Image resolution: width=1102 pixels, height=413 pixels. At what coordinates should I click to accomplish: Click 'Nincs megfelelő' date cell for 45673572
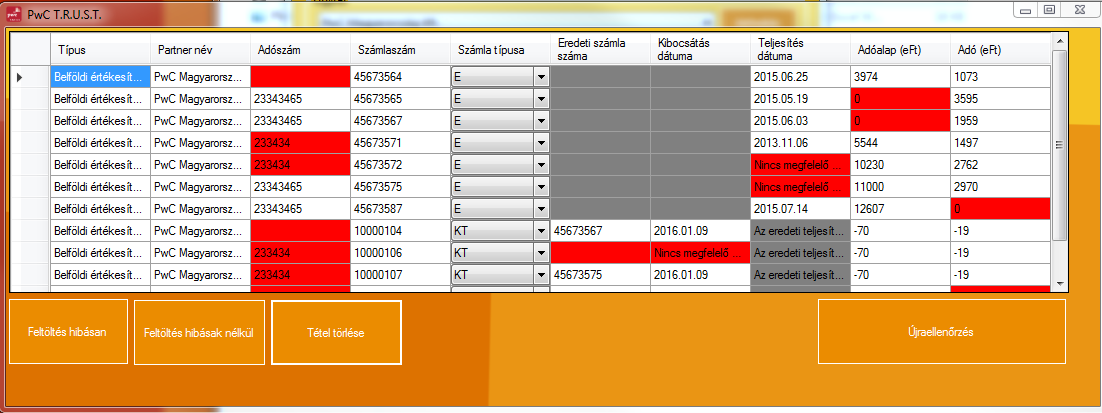(800, 166)
